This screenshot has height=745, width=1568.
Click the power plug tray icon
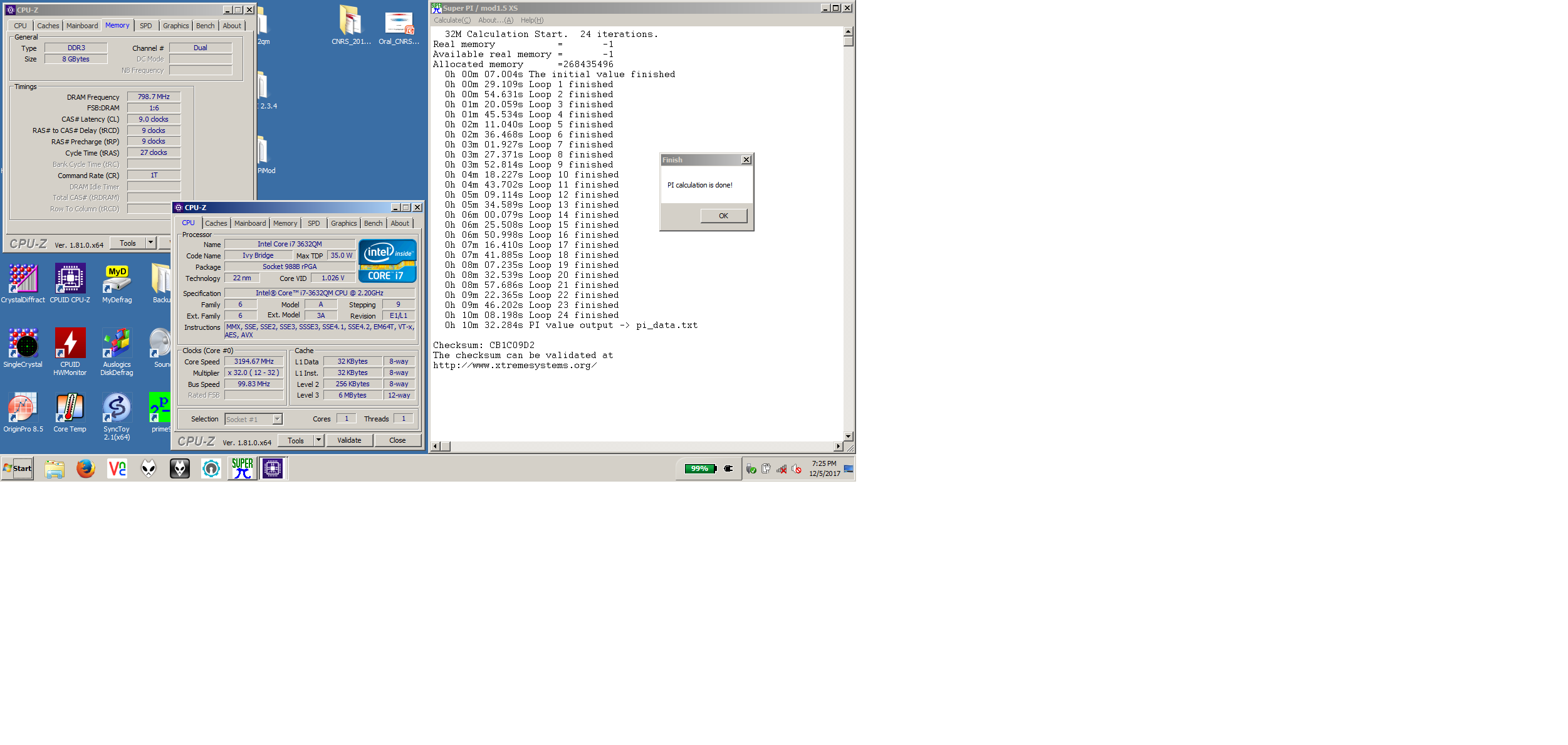pyautogui.click(x=728, y=468)
